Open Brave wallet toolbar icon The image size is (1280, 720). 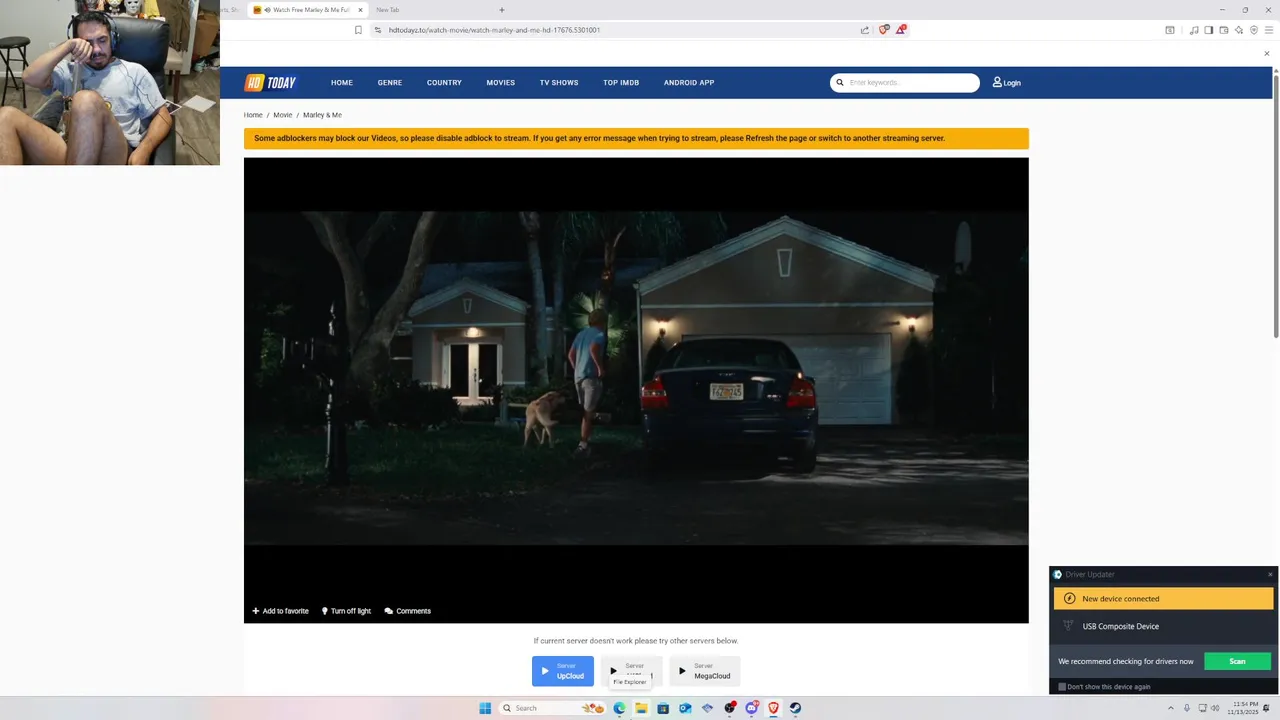click(x=1224, y=30)
